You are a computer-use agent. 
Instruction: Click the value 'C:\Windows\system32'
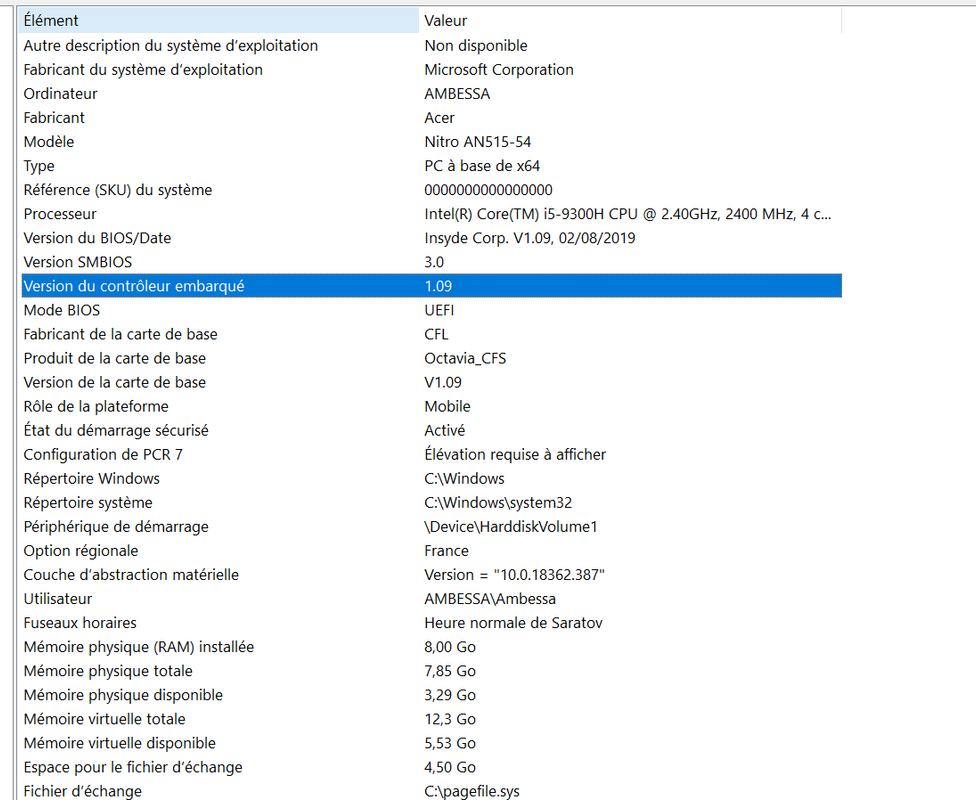tap(498, 502)
